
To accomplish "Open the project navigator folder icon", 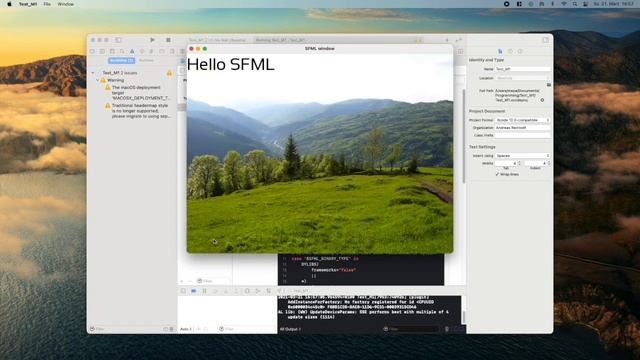I will (92, 51).
